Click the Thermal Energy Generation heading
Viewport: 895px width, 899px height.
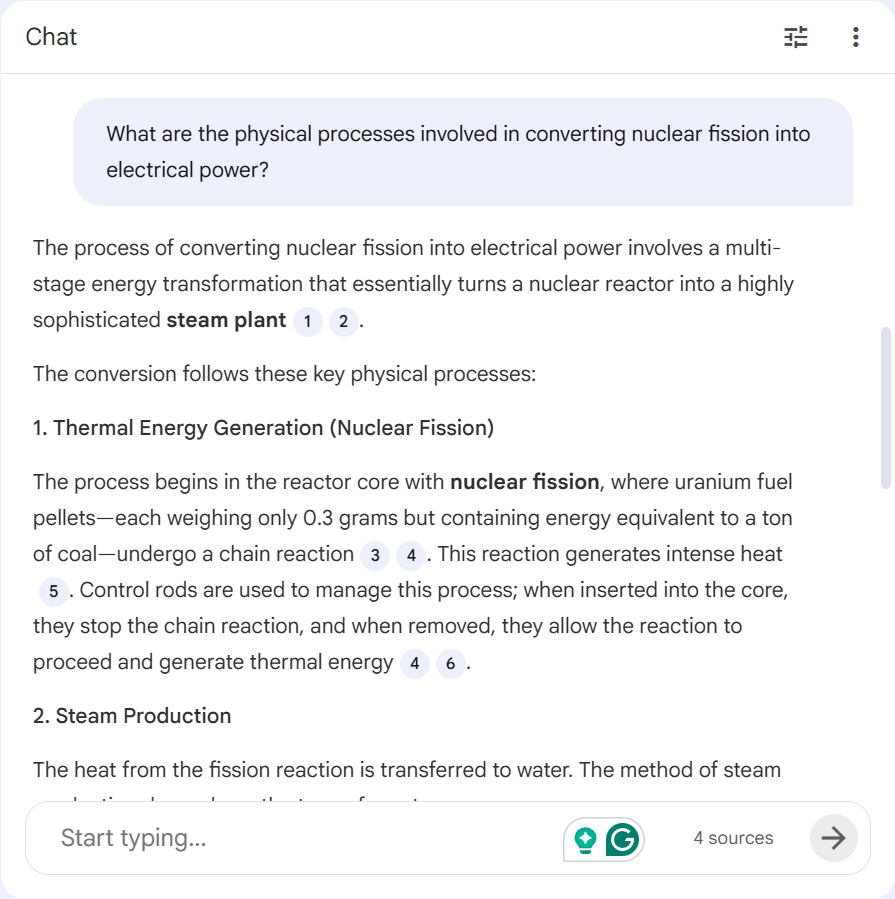point(263,428)
